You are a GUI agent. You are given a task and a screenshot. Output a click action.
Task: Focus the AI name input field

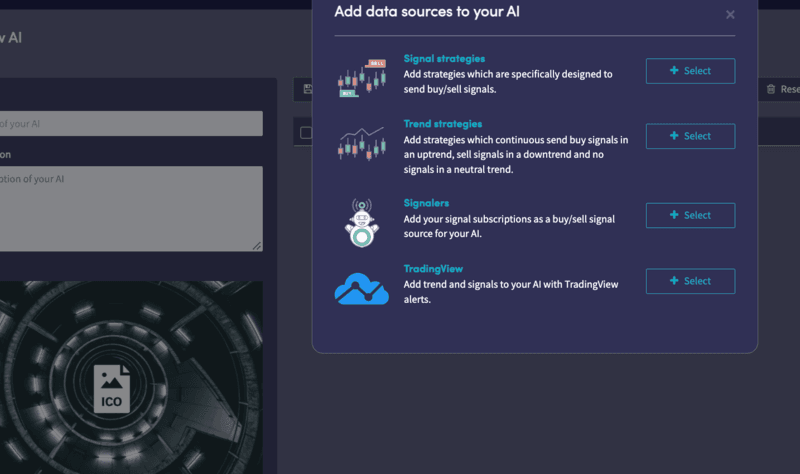pos(131,123)
